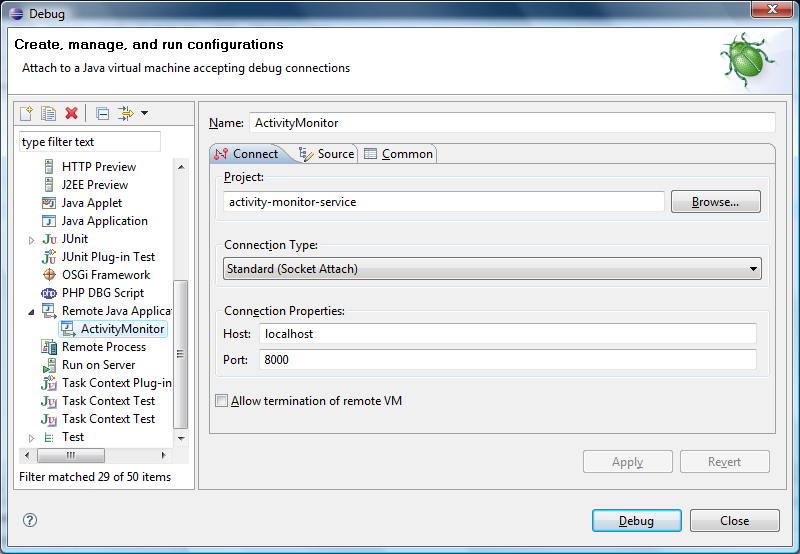Expand the JUnit tree node

(x=31, y=240)
